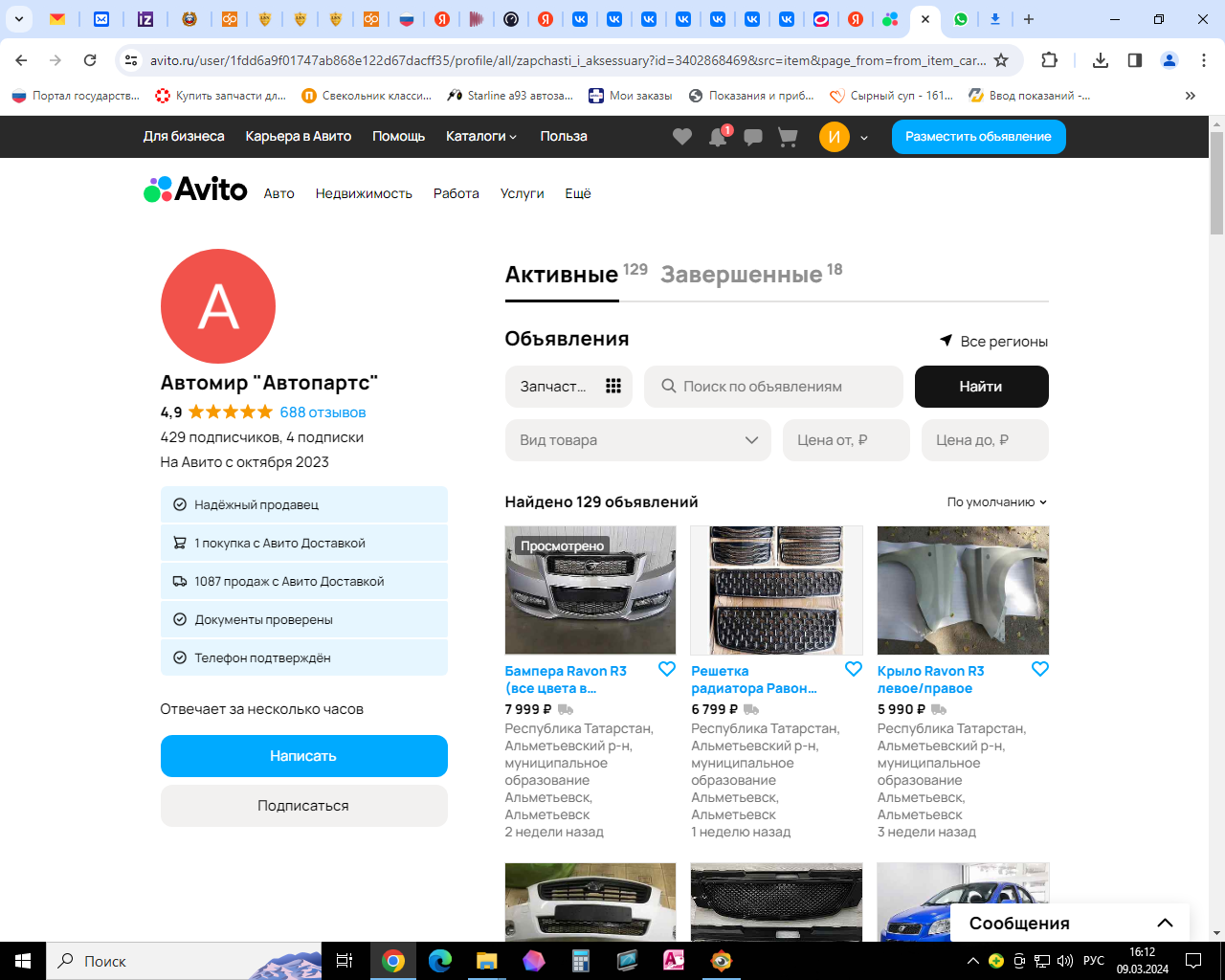Image resolution: width=1225 pixels, height=980 pixels.
Task: Open Task View on the taskbar
Action: [345, 961]
